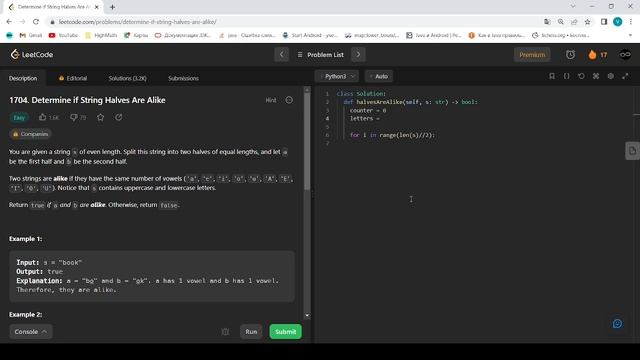Close the LeetCode browser tab

click(x=96, y=7)
